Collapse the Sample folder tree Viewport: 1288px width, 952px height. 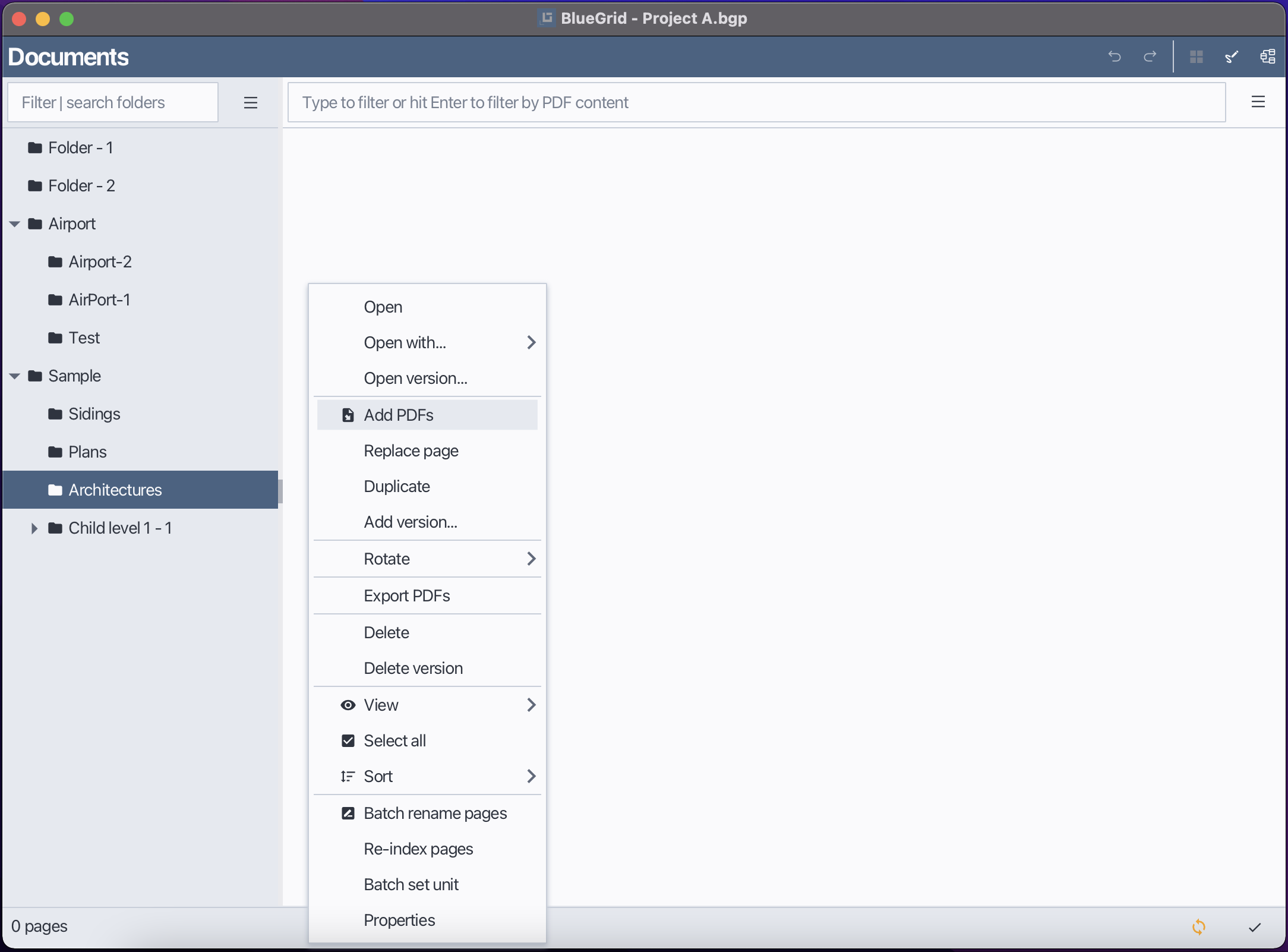(x=14, y=376)
